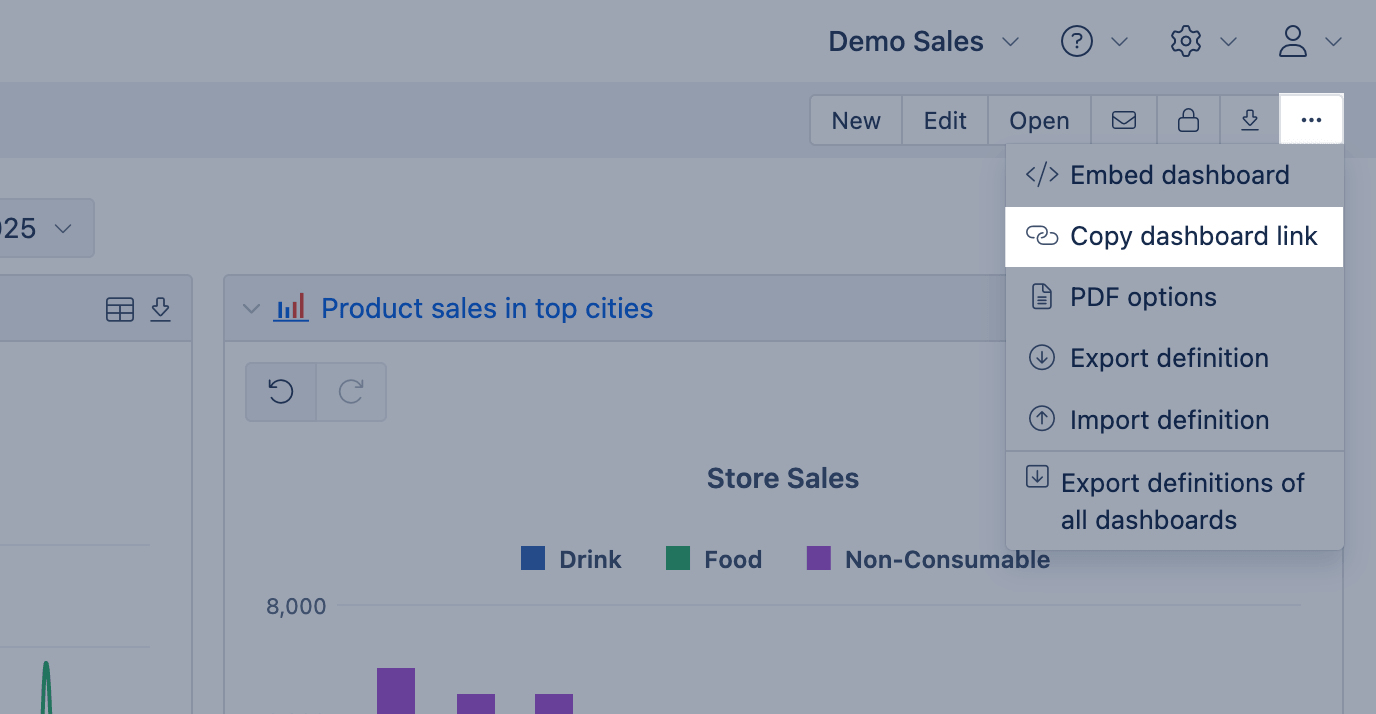Choose Copy dashboard link
Screen dimensions: 1376x714
click(1174, 236)
